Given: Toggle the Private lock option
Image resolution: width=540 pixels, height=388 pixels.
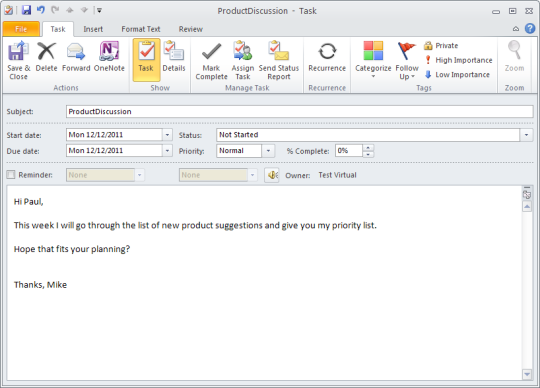Looking at the screenshot, I should [x=441, y=45].
